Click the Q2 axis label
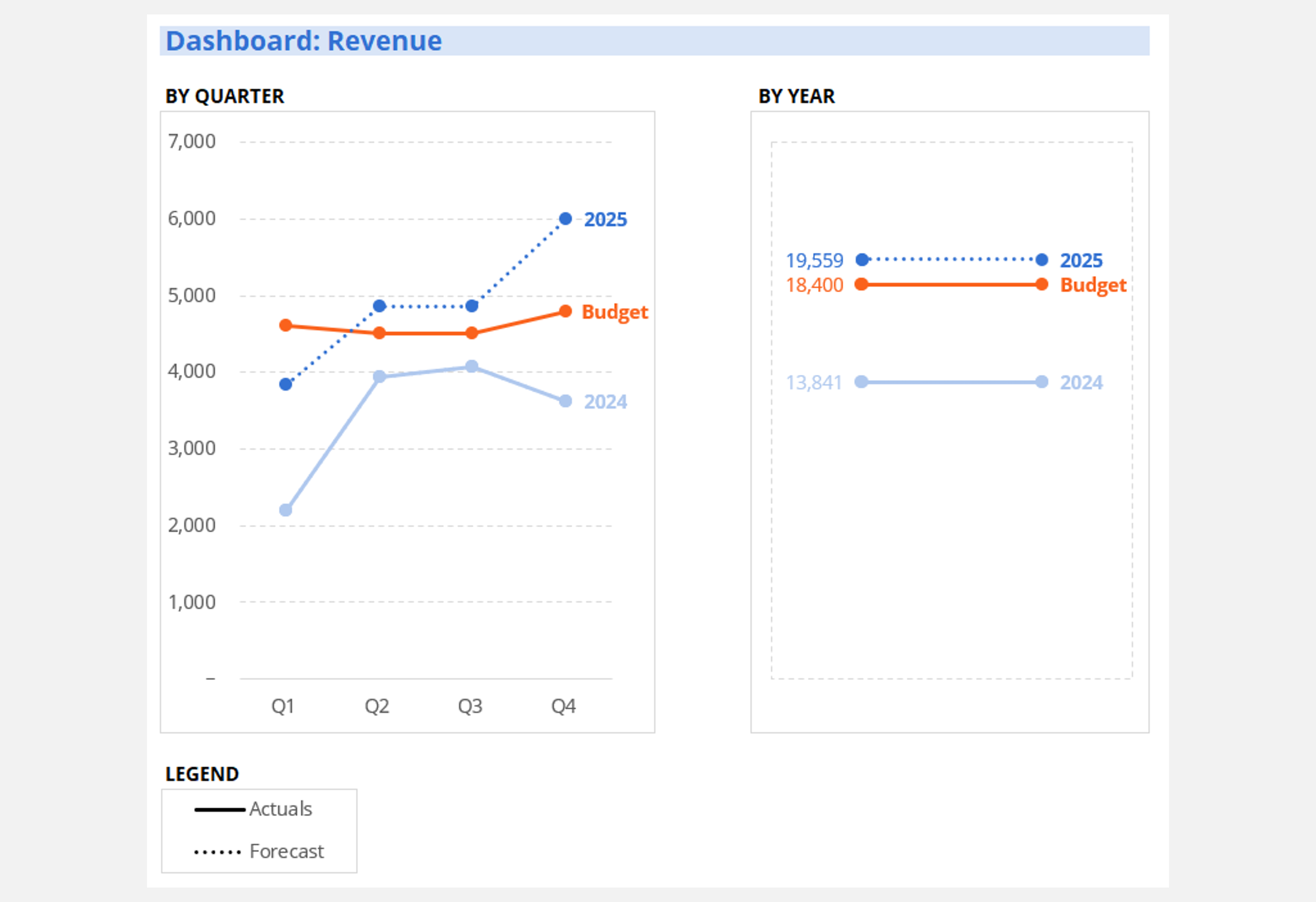The image size is (1316, 902). pyautogui.click(x=377, y=706)
